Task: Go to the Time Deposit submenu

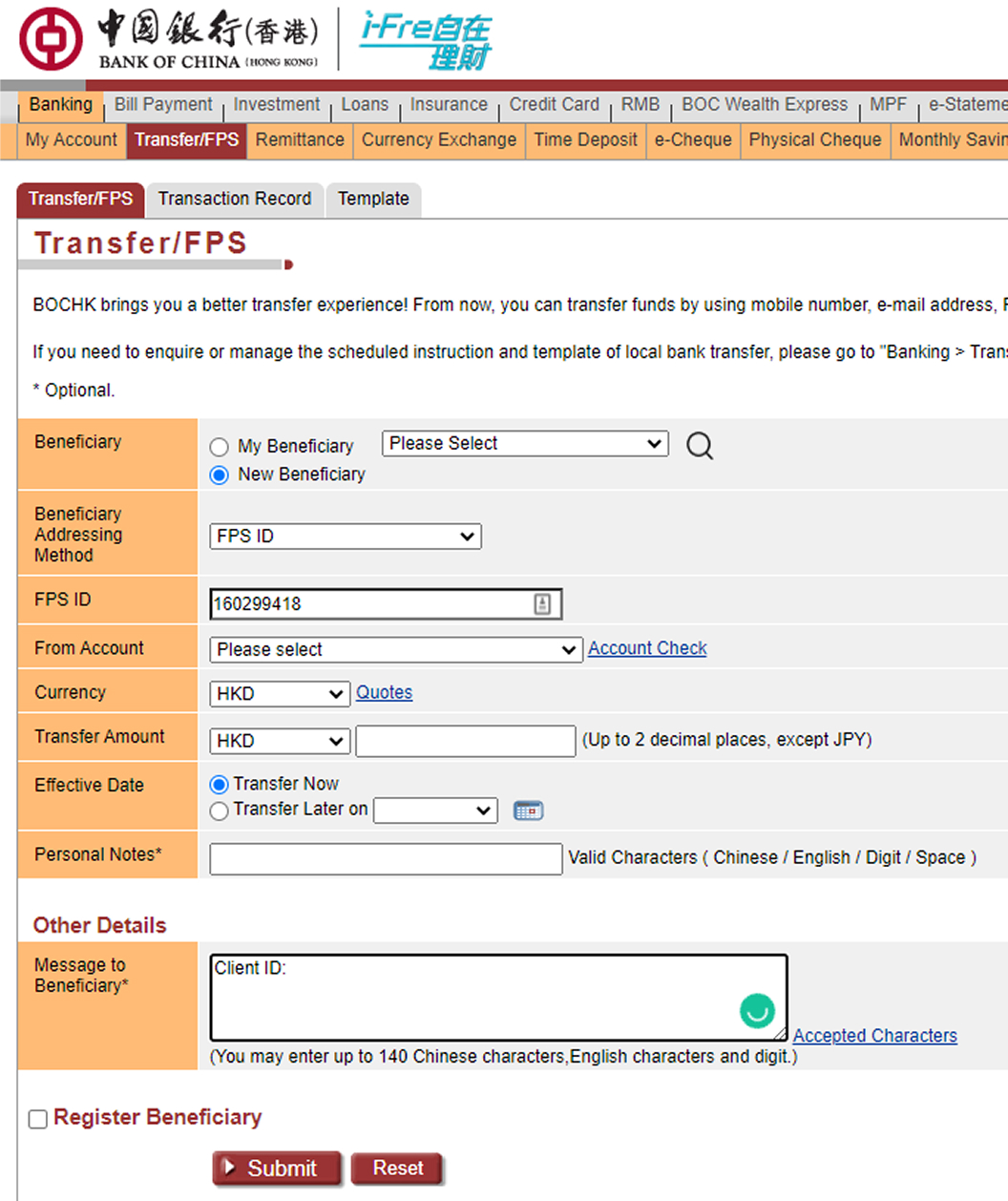Action: coord(585,140)
